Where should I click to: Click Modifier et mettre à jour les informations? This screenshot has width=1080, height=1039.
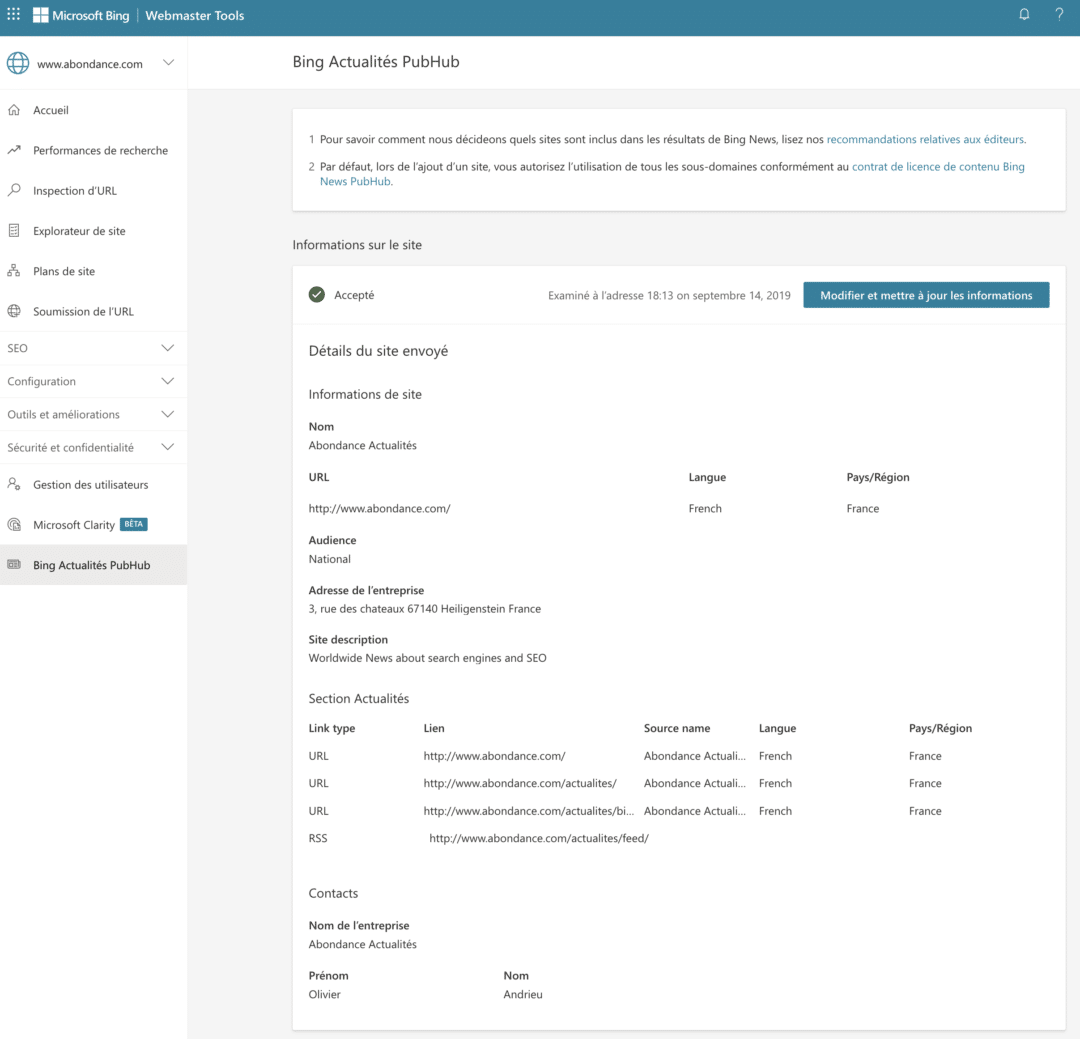click(x=926, y=295)
